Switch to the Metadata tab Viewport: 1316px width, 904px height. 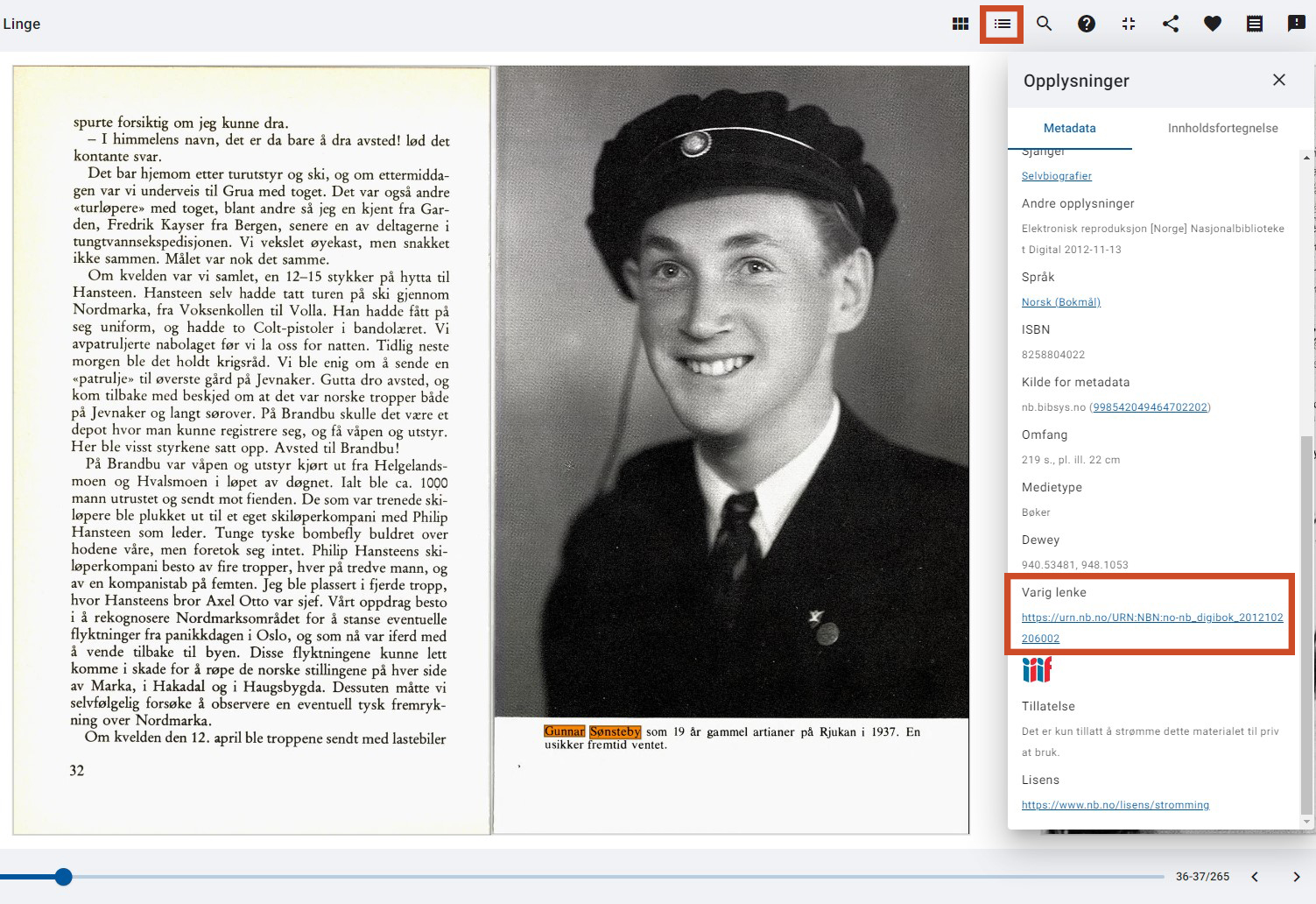[1070, 128]
